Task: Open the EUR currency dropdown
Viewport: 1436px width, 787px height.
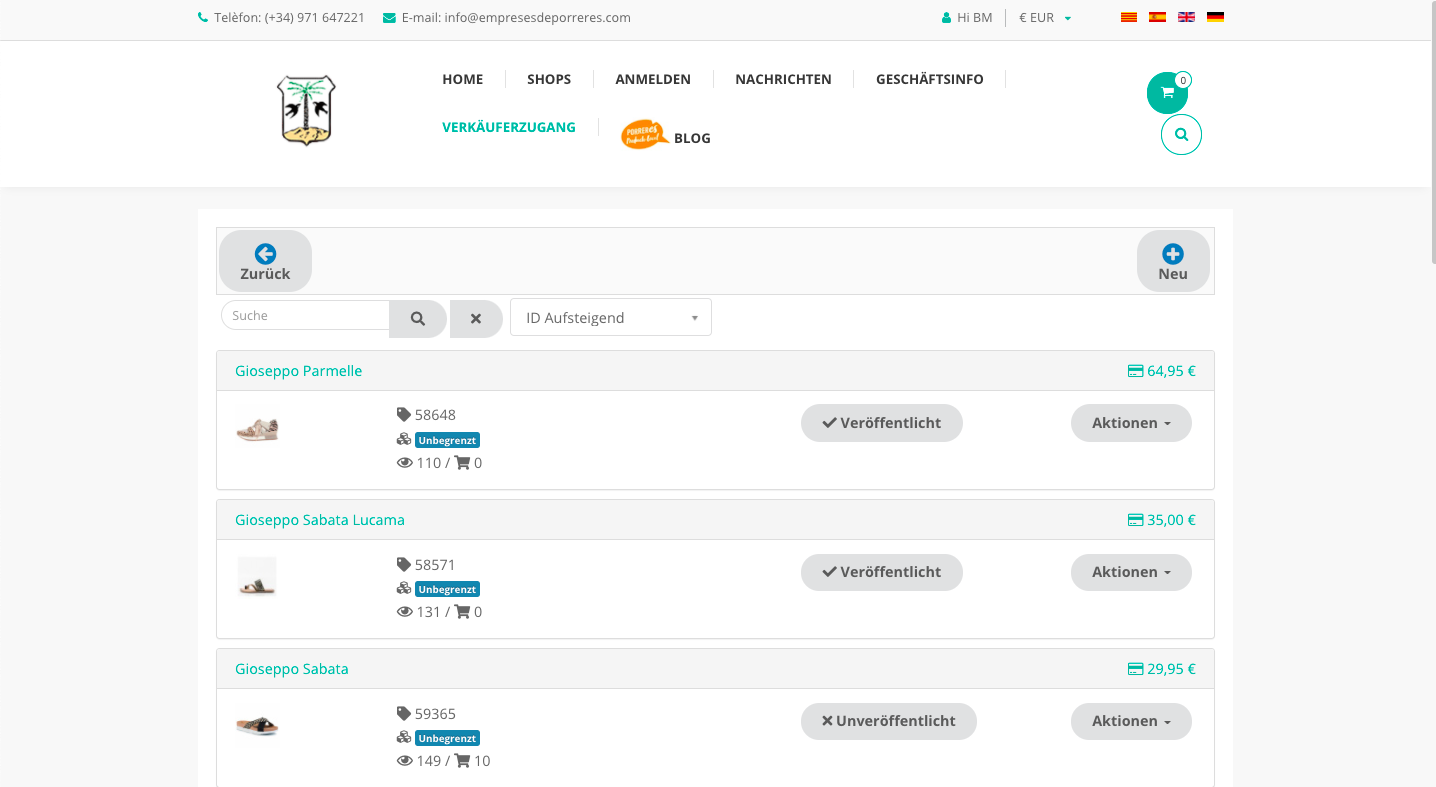Action: pos(1045,18)
